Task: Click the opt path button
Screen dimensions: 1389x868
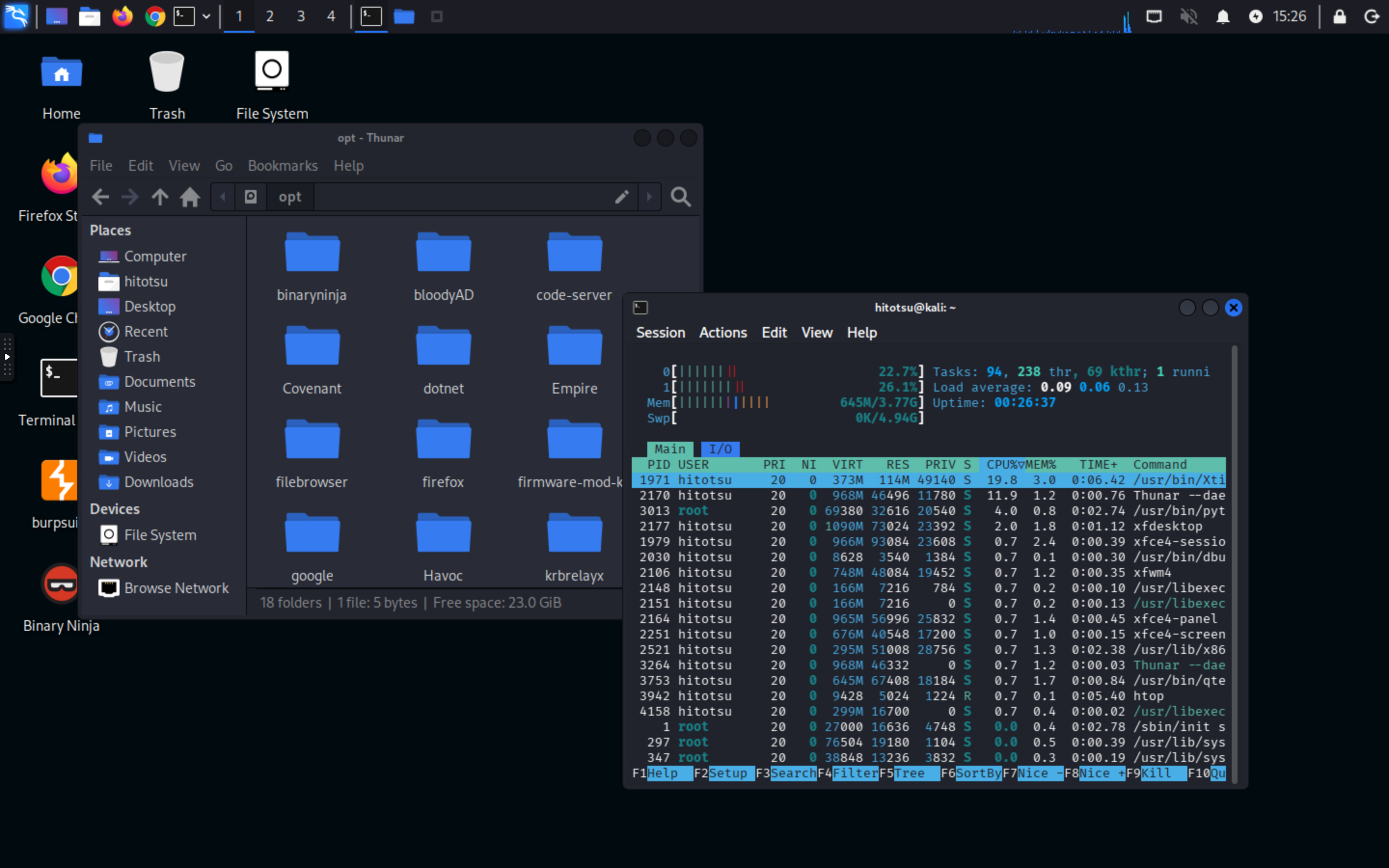Action: (x=290, y=197)
